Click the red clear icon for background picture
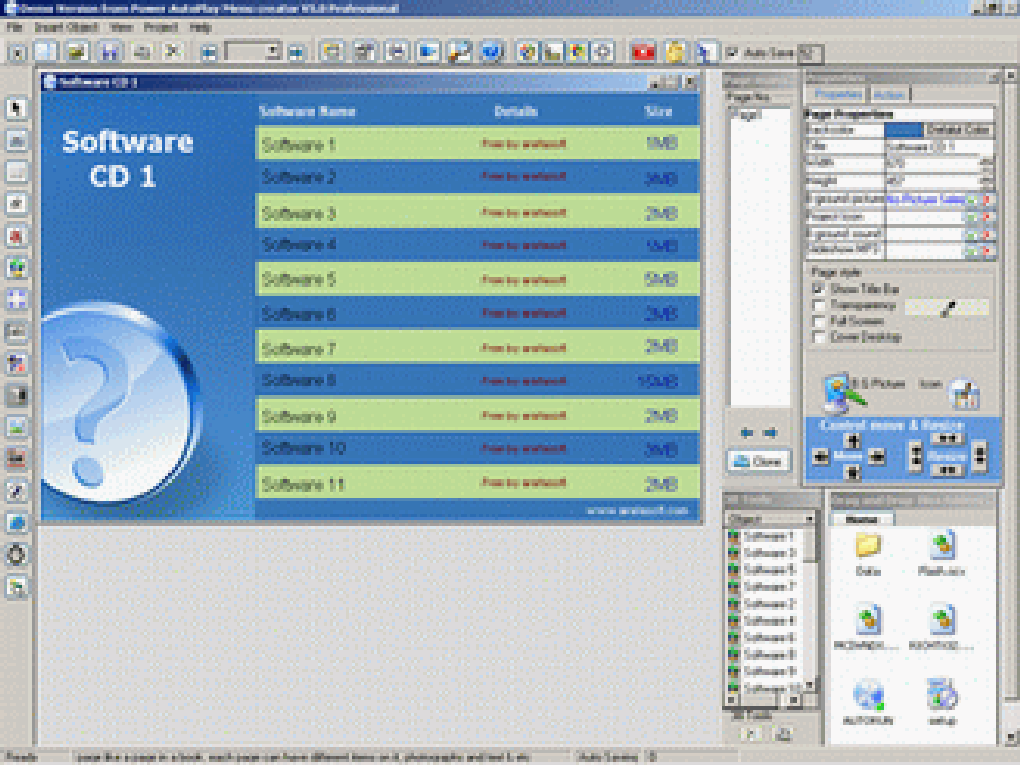This screenshot has width=1020, height=765. tap(987, 200)
